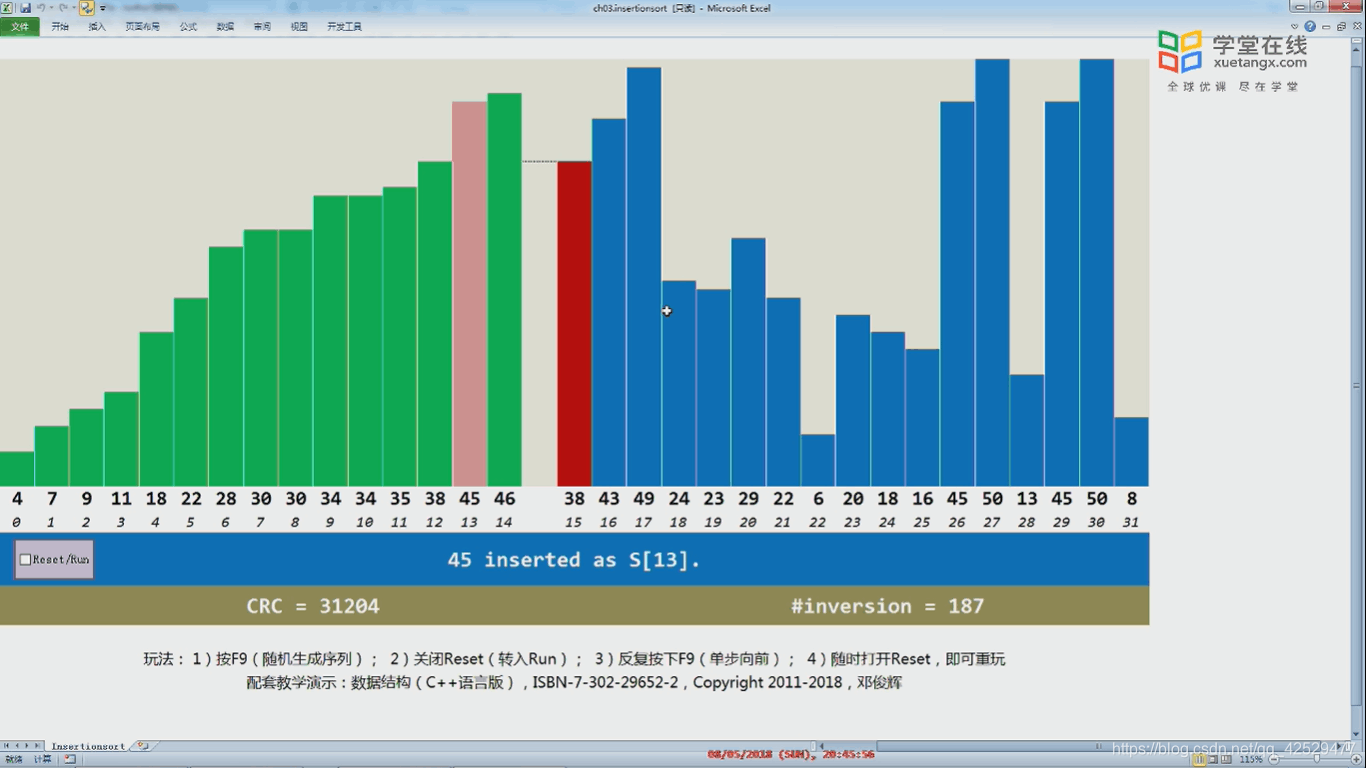The image size is (1366, 768).
Task: Open the 开发工具 (Developer) ribbon tab
Action: coord(344,27)
